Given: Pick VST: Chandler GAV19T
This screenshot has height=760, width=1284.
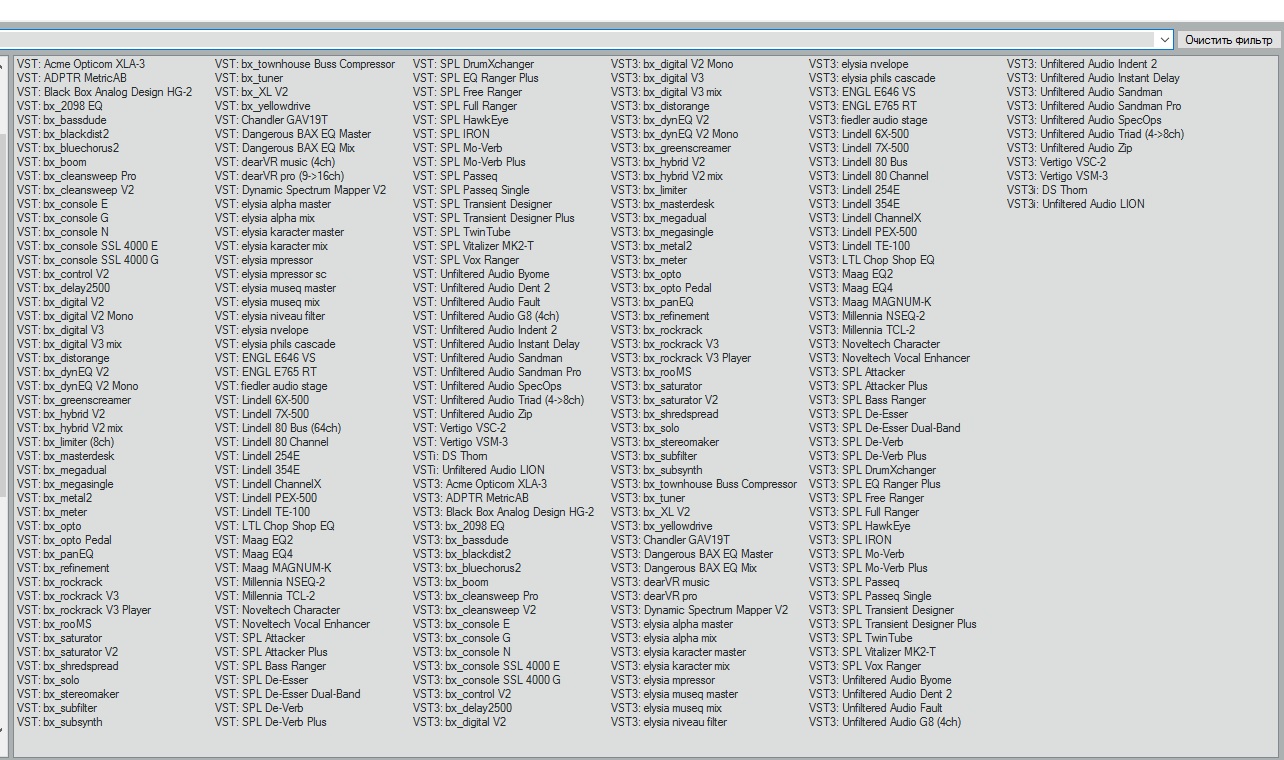Looking at the screenshot, I should (x=271, y=120).
